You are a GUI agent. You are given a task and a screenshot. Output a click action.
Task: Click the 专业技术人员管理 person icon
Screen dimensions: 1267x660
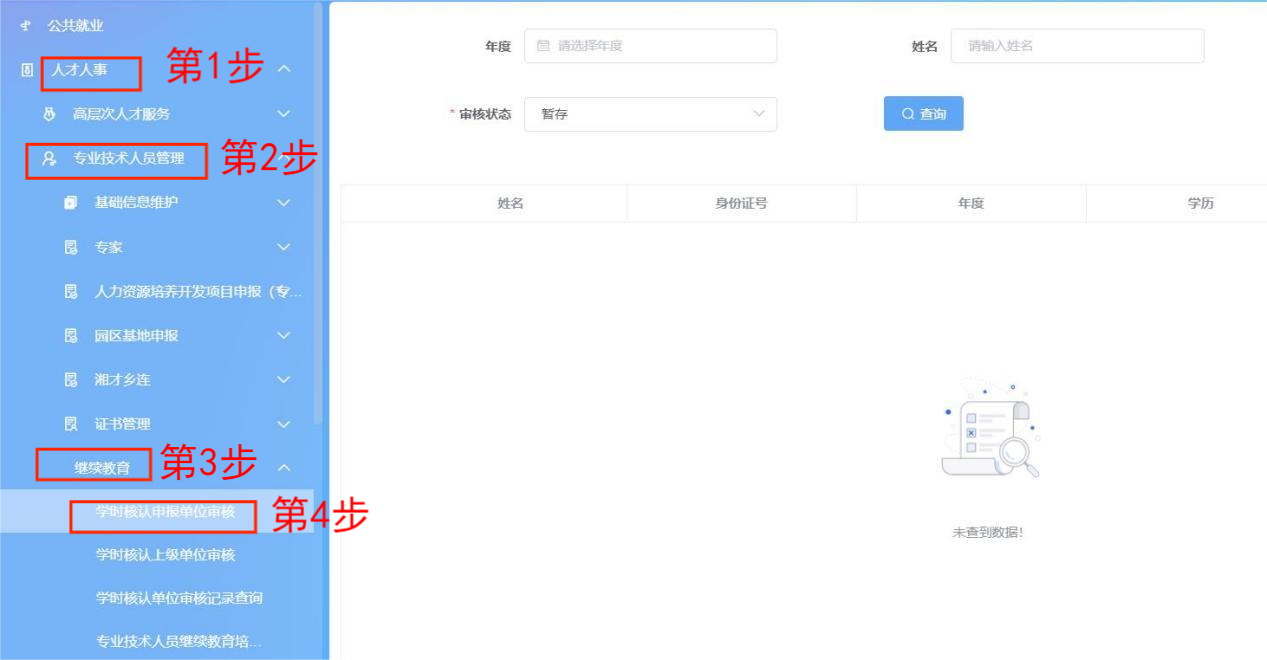[49, 158]
